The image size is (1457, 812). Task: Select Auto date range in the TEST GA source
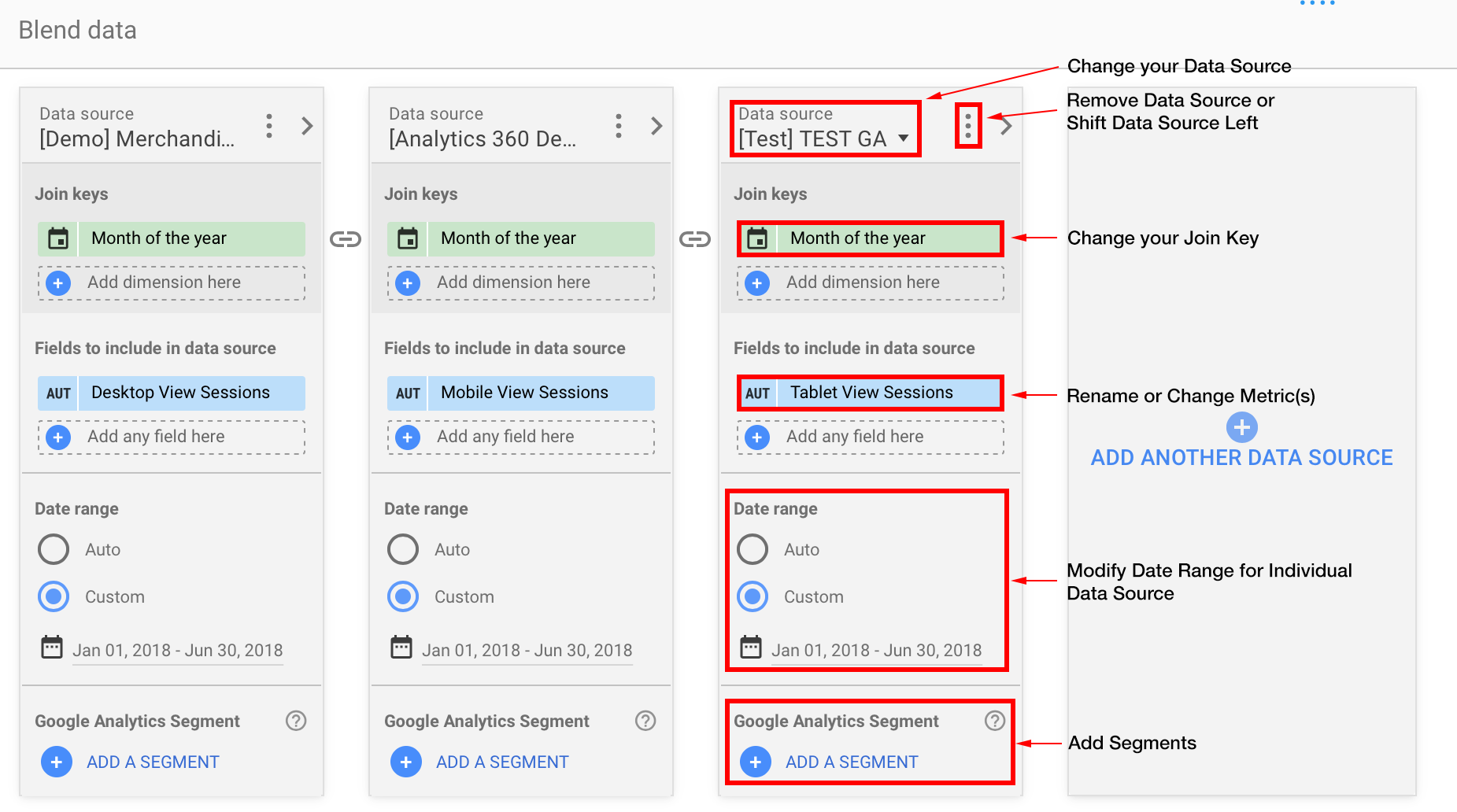[x=752, y=549]
